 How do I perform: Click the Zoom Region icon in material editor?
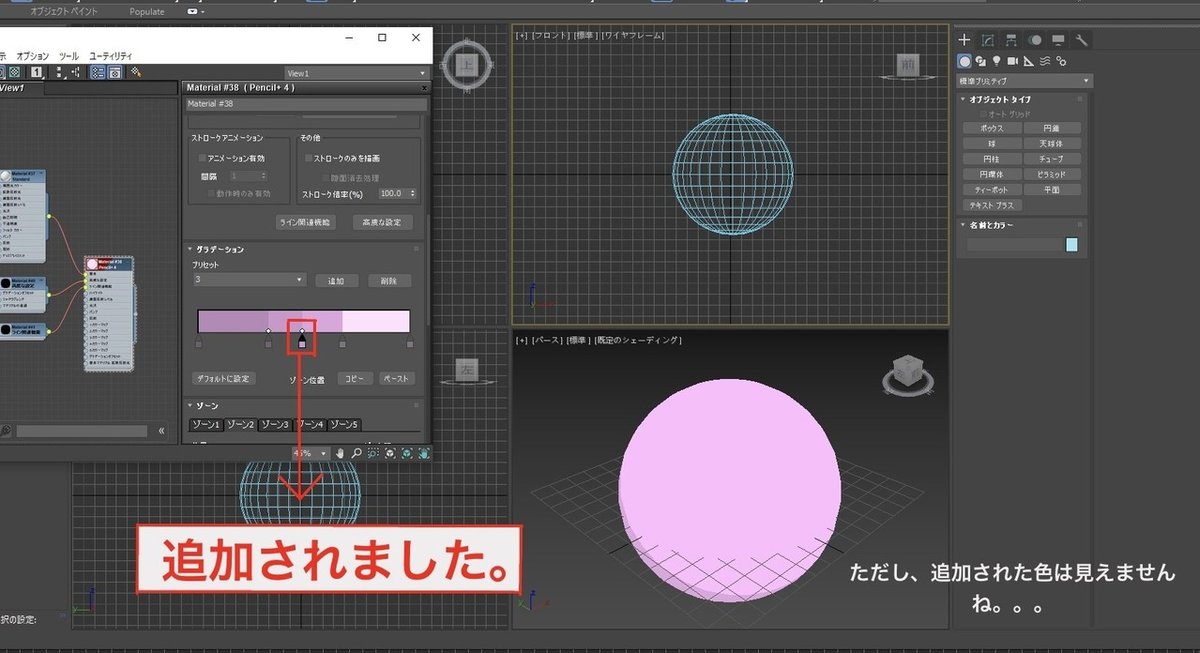(373, 453)
